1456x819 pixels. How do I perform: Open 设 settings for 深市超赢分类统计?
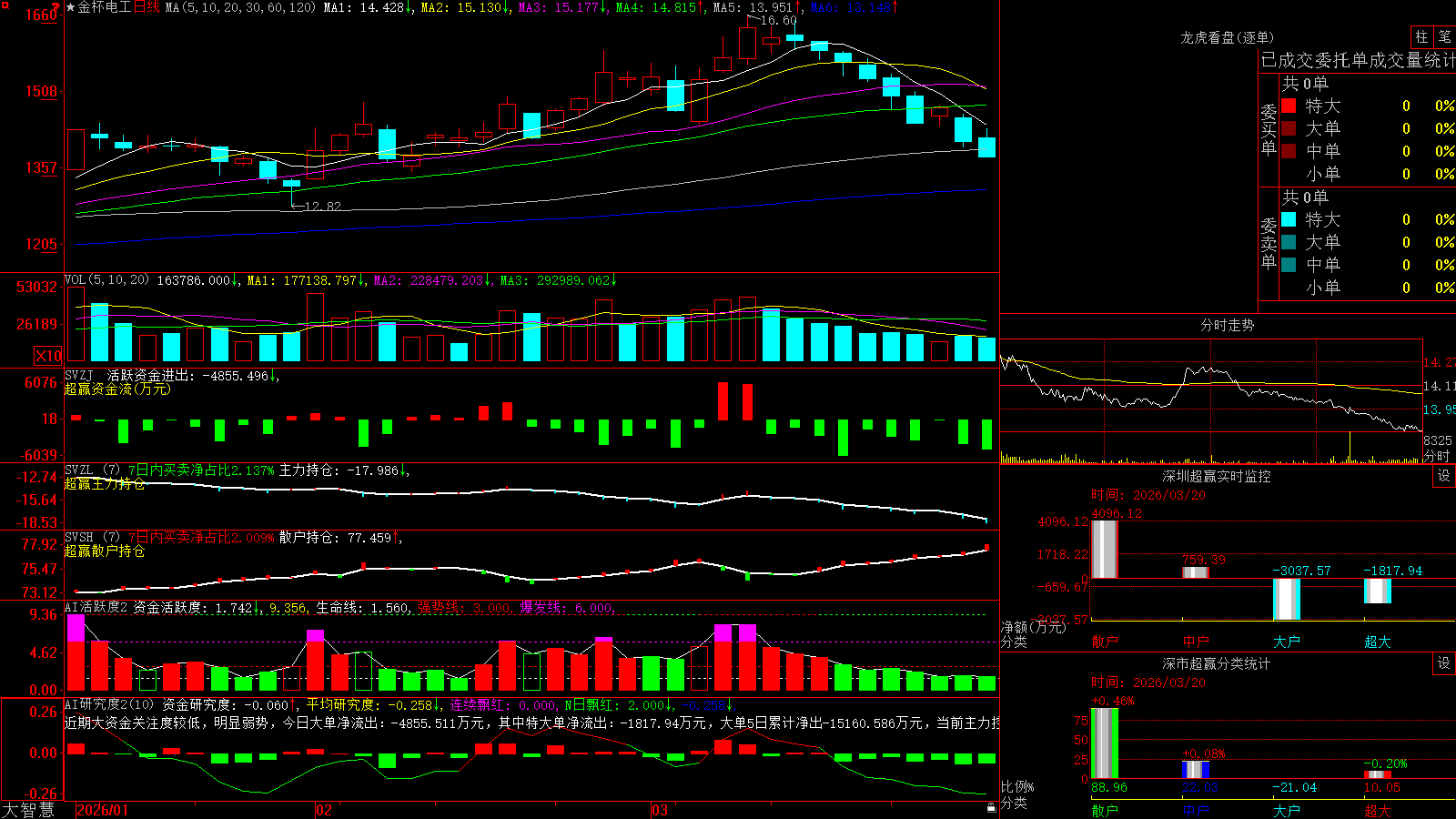[1444, 663]
